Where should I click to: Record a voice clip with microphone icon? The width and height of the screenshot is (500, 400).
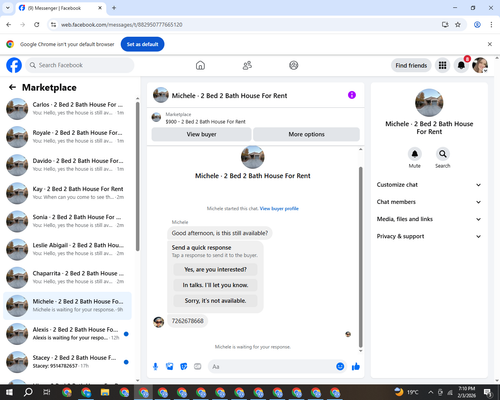(155, 367)
